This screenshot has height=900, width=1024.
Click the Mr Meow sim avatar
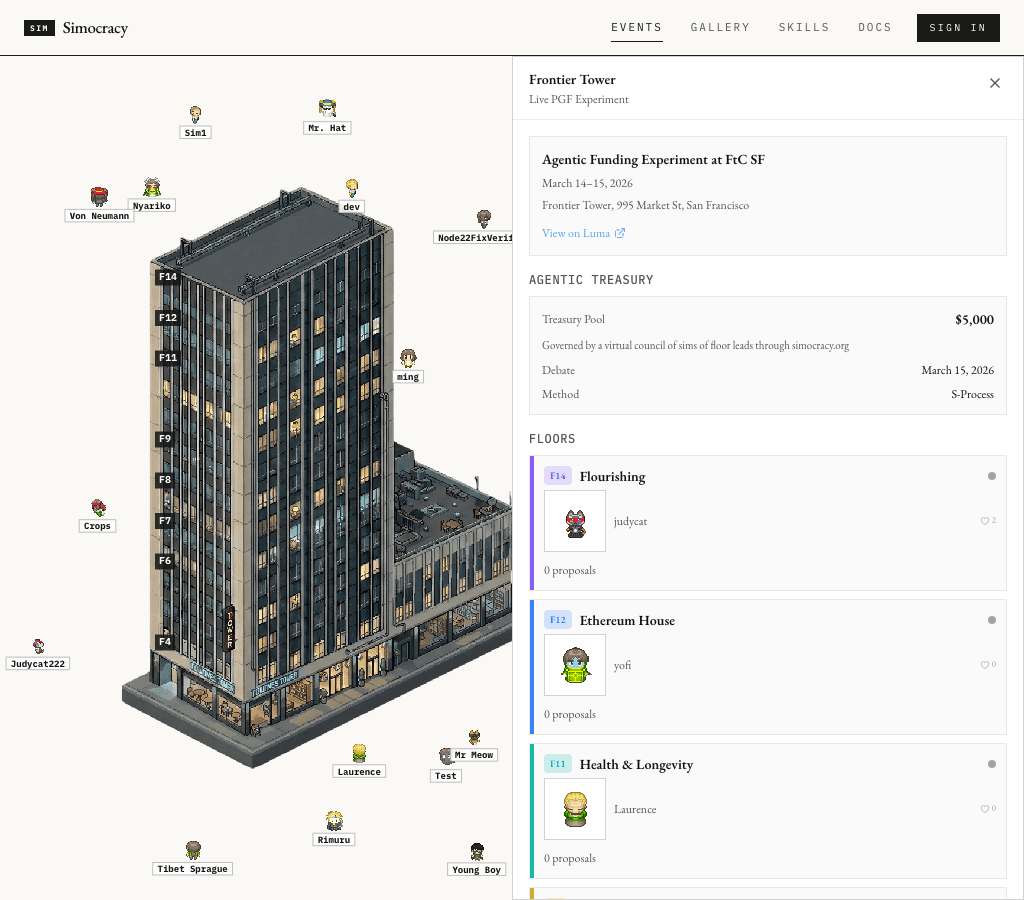point(475,737)
